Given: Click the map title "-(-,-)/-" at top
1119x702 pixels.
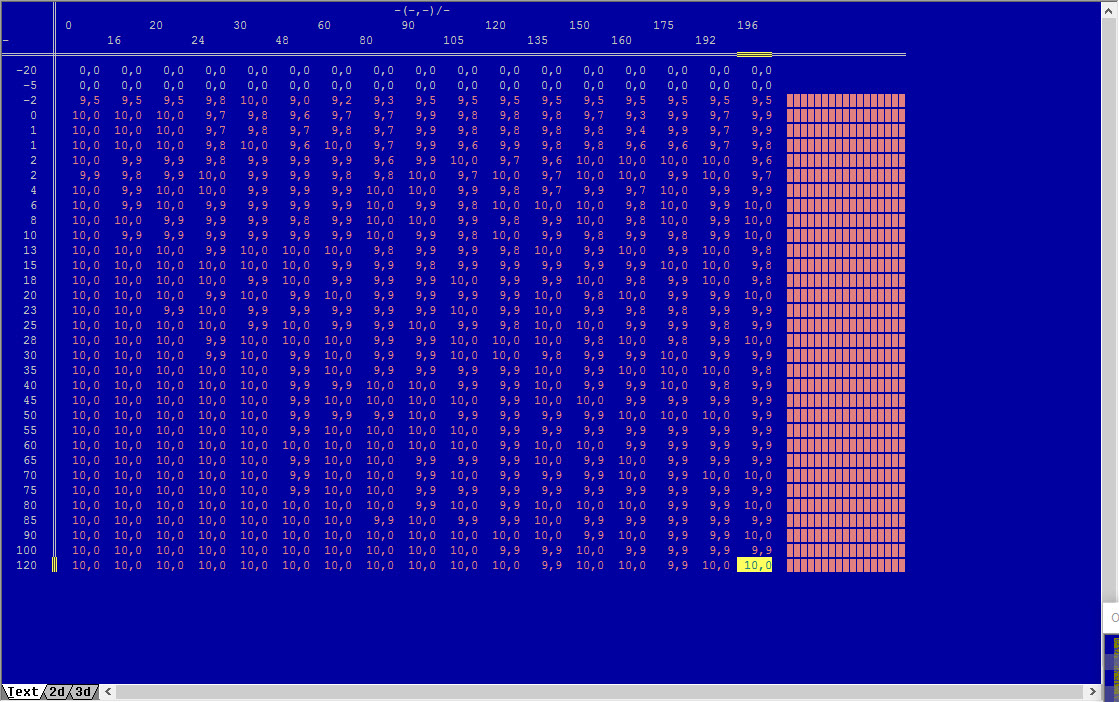Looking at the screenshot, I should click(422, 10).
